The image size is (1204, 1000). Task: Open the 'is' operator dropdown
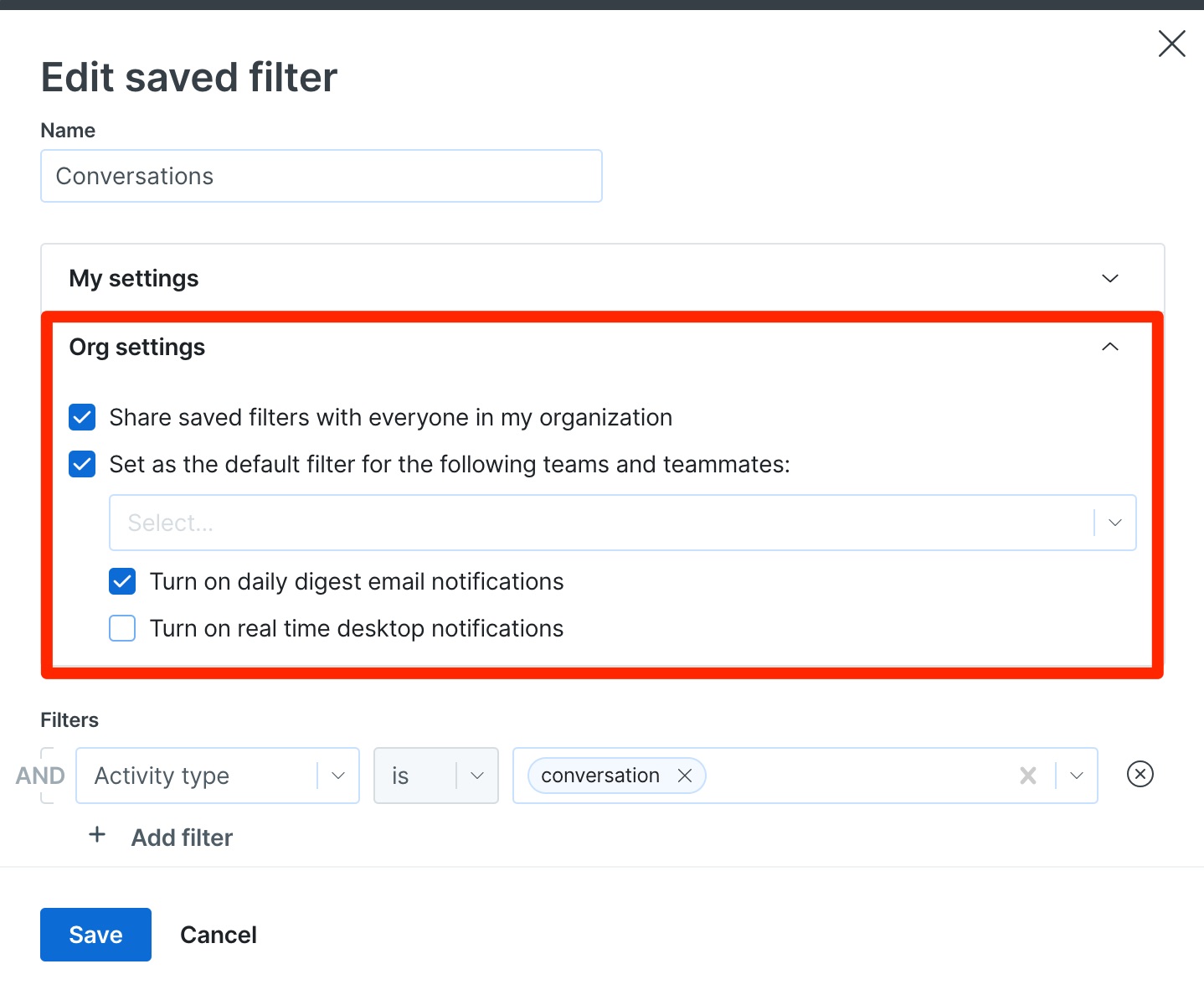click(x=436, y=776)
